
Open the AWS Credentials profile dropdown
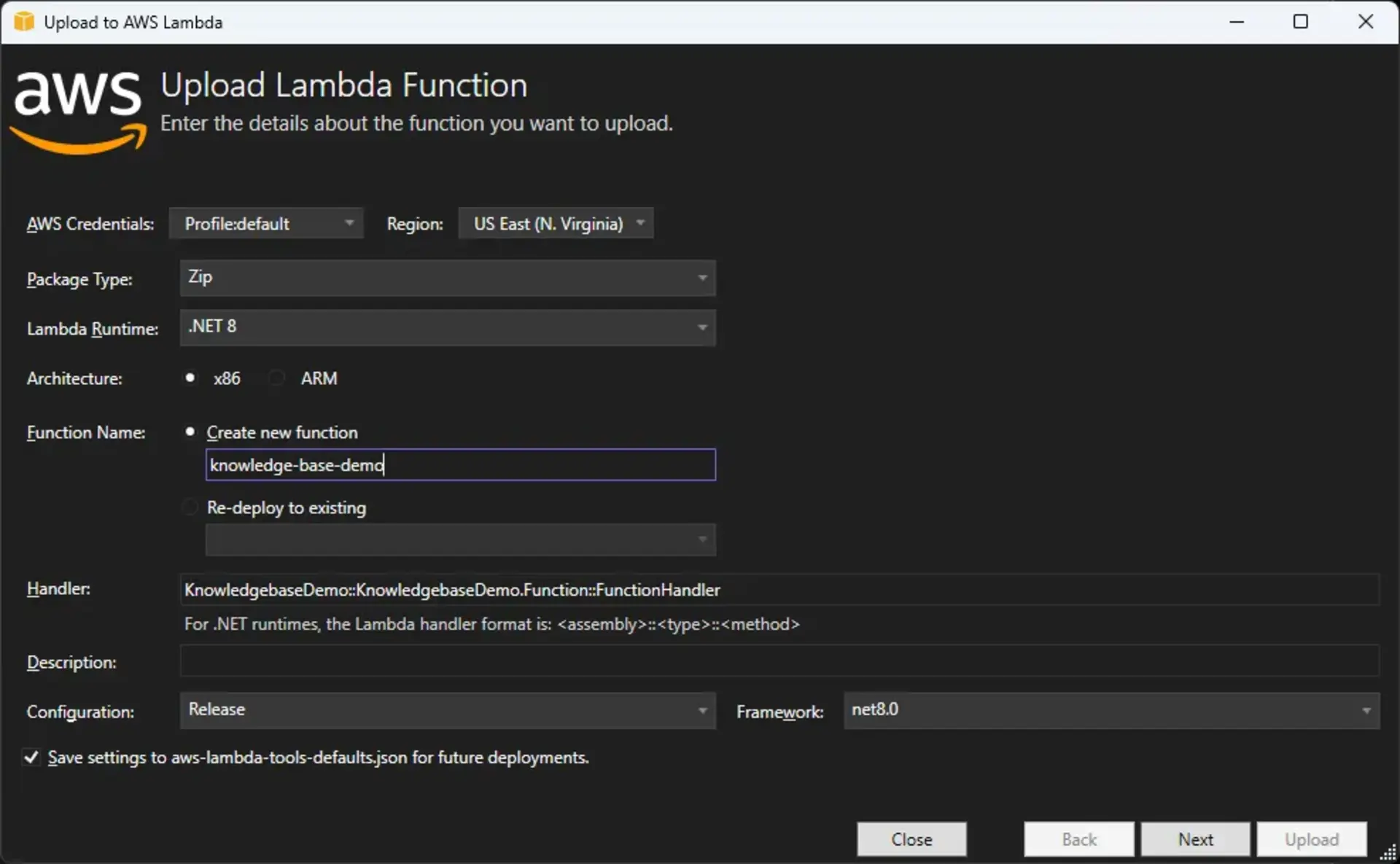265,223
